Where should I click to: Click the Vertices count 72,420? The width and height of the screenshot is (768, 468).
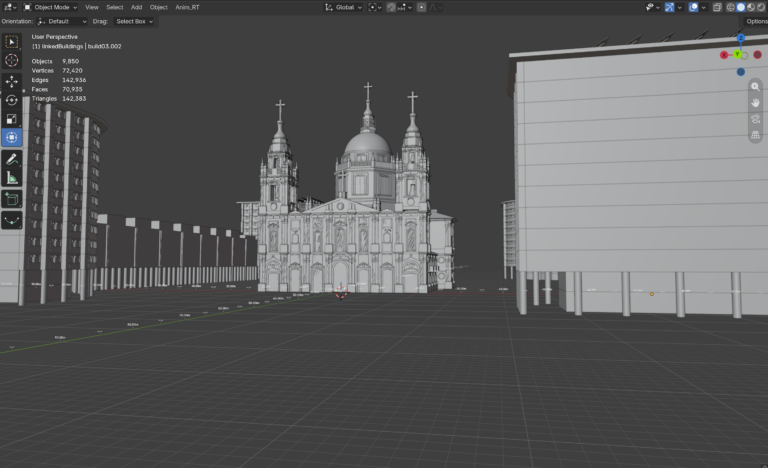coord(72,71)
